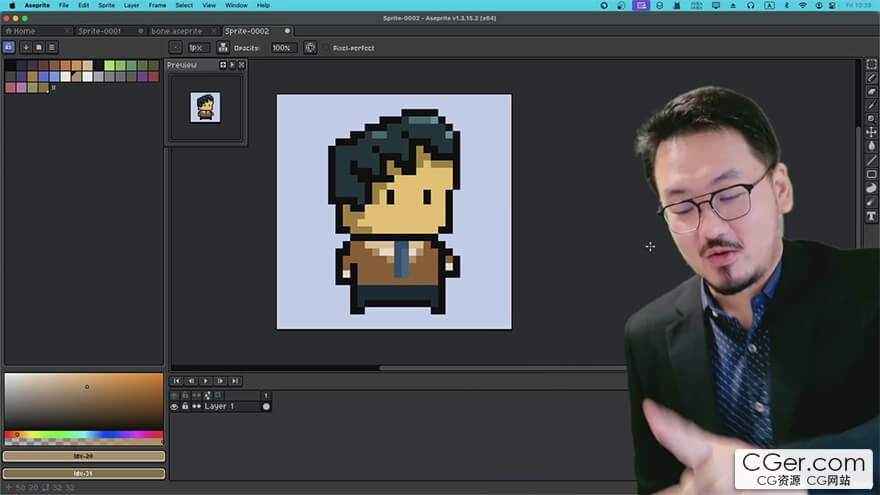
Task: Toggle the lock on Layer 1
Action: click(x=185, y=407)
